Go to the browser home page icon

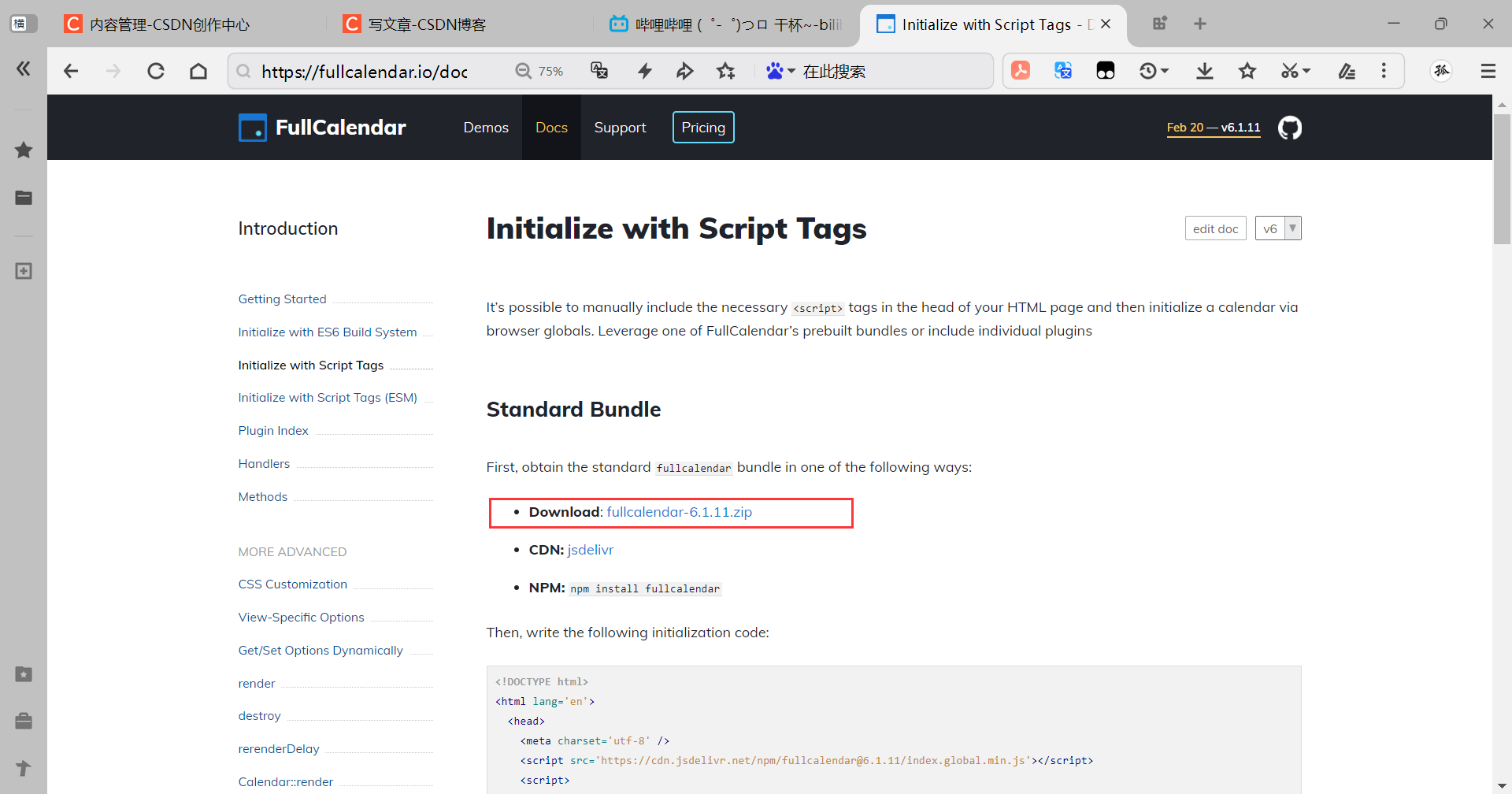(x=198, y=71)
